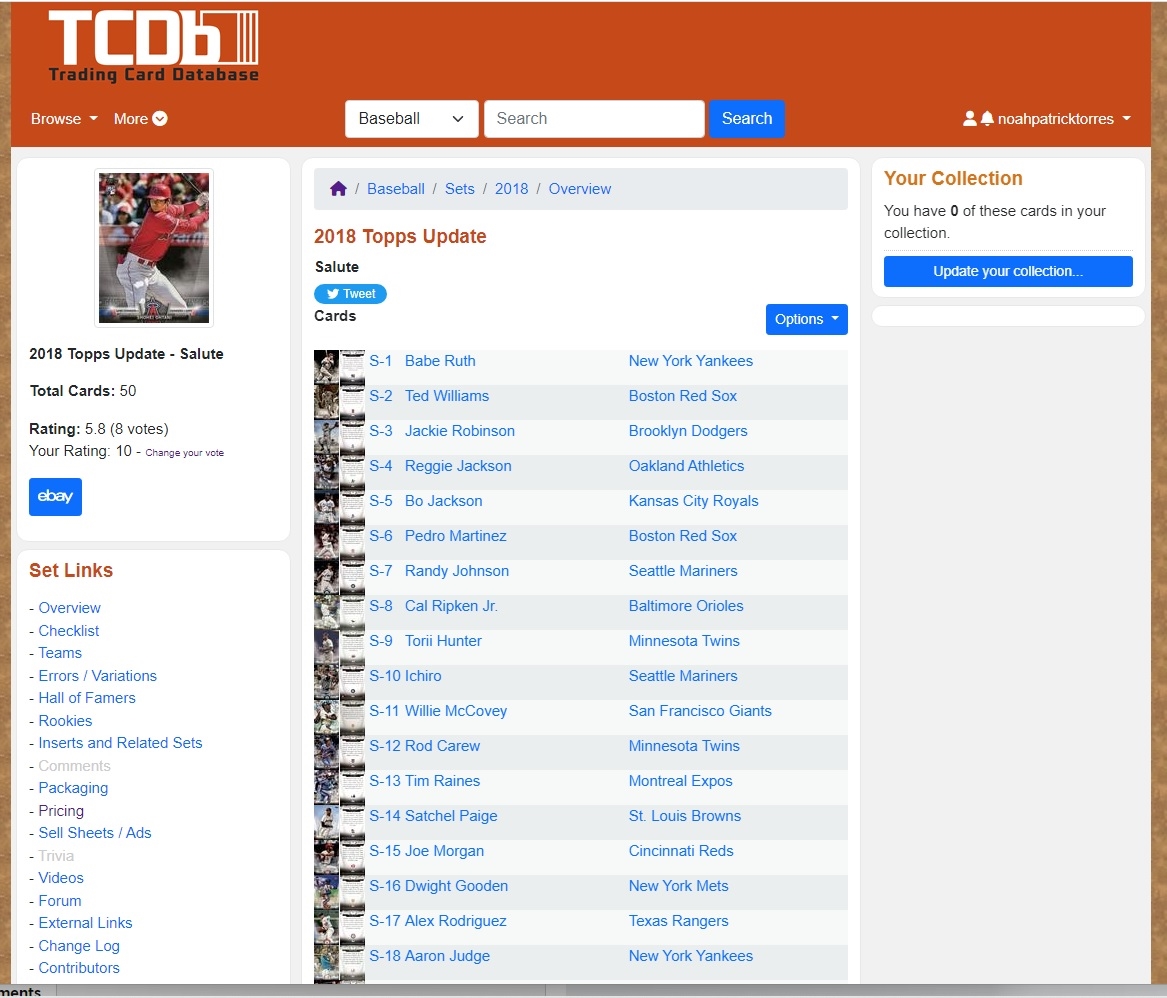
Task: Open Forum under Set Links
Action: pos(60,901)
